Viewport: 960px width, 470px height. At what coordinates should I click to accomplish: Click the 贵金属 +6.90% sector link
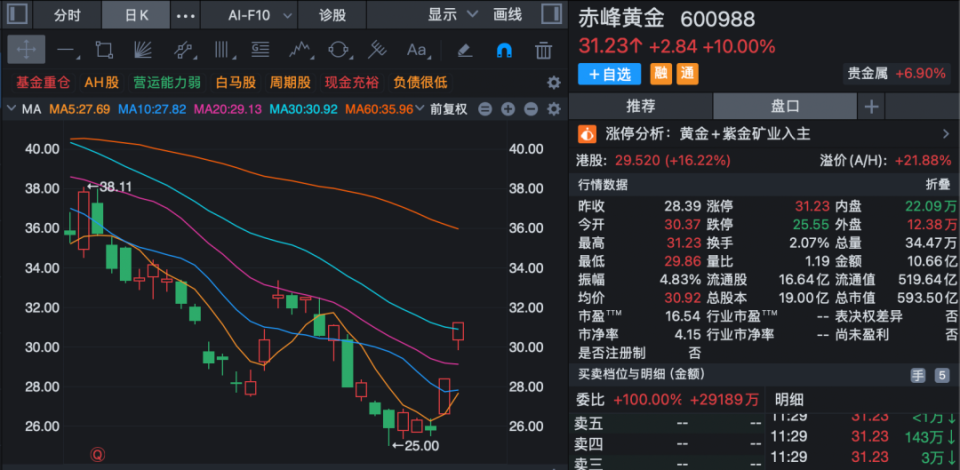(x=896, y=74)
